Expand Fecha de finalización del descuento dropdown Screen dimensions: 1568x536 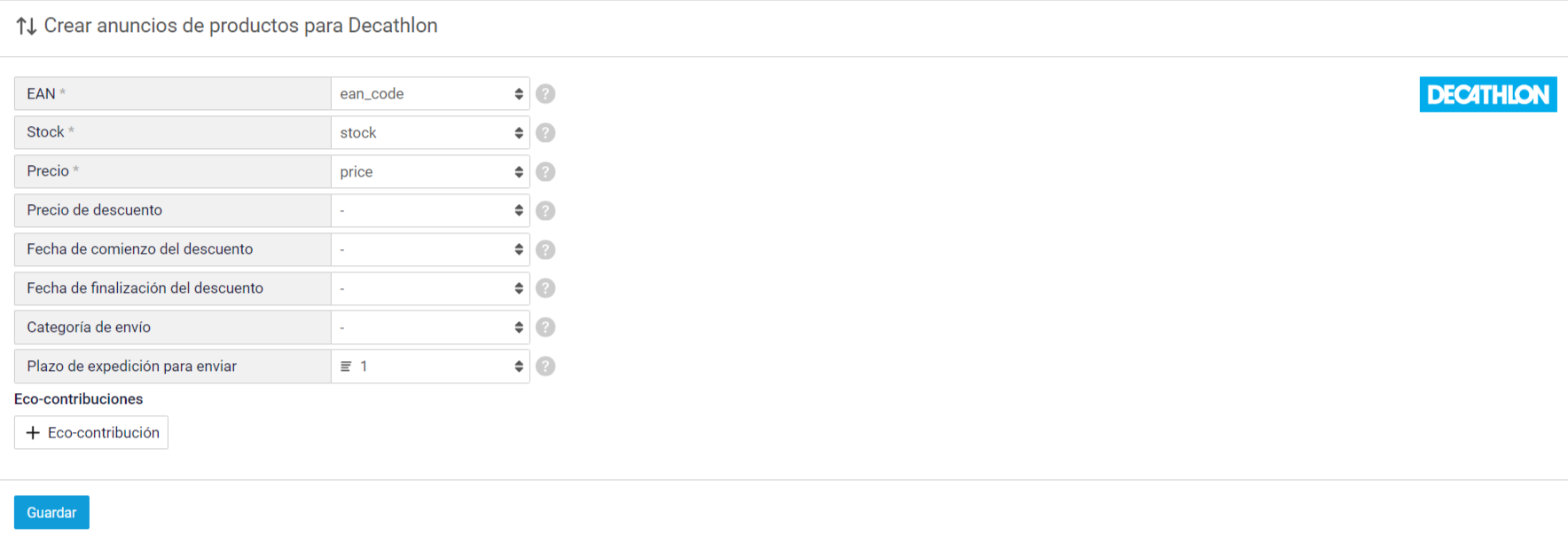coord(430,288)
